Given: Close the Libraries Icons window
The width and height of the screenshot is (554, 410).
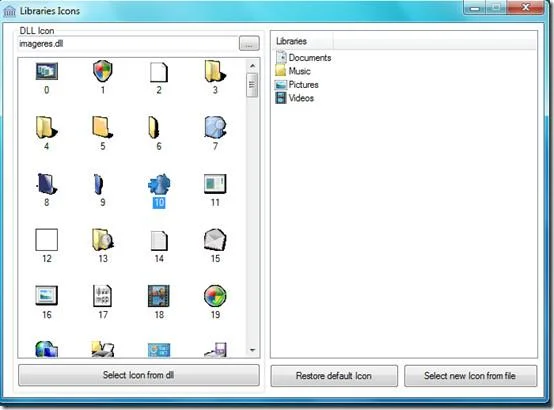Looking at the screenshot, I should tap(525, 7).
